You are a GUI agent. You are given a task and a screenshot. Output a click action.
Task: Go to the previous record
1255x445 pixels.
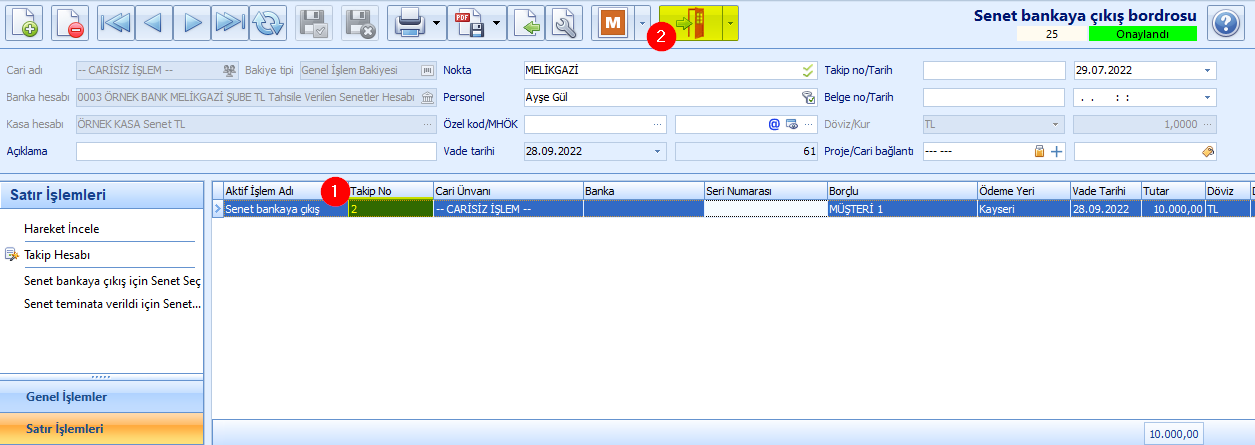(154, 22)
